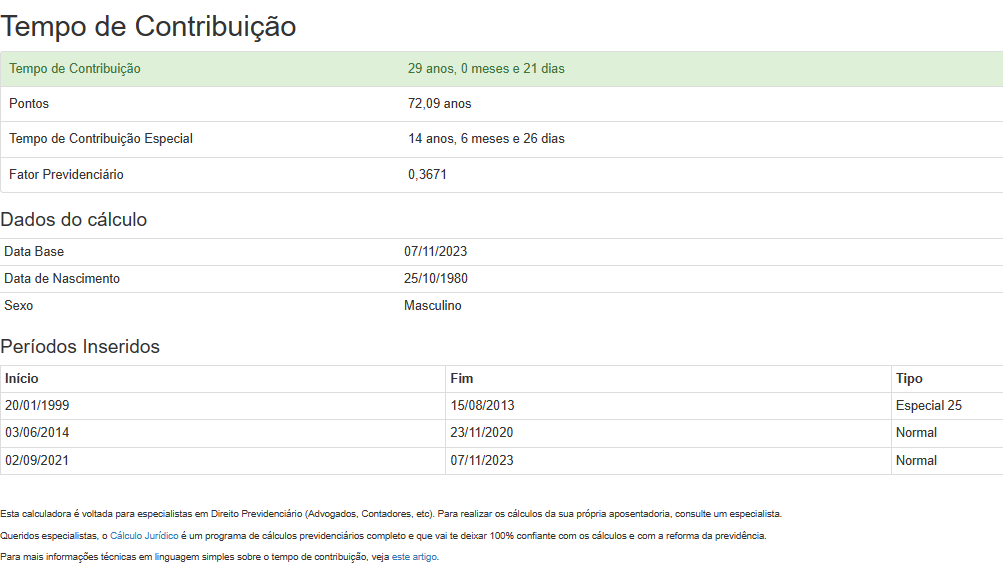This screenshot has height=569, width=1003.
Task: Click the 'Pontos' label
Action: [x=29, y=104]
